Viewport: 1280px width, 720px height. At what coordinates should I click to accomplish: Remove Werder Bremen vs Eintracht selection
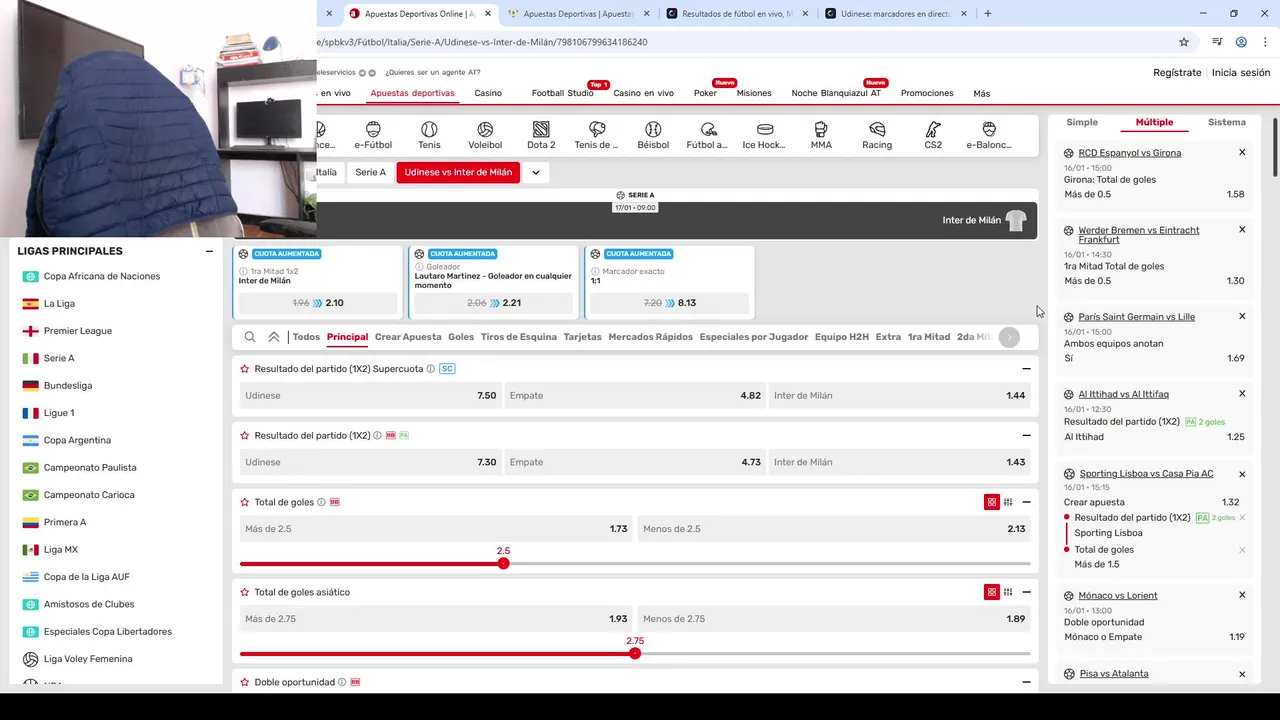coord(1242,230)
